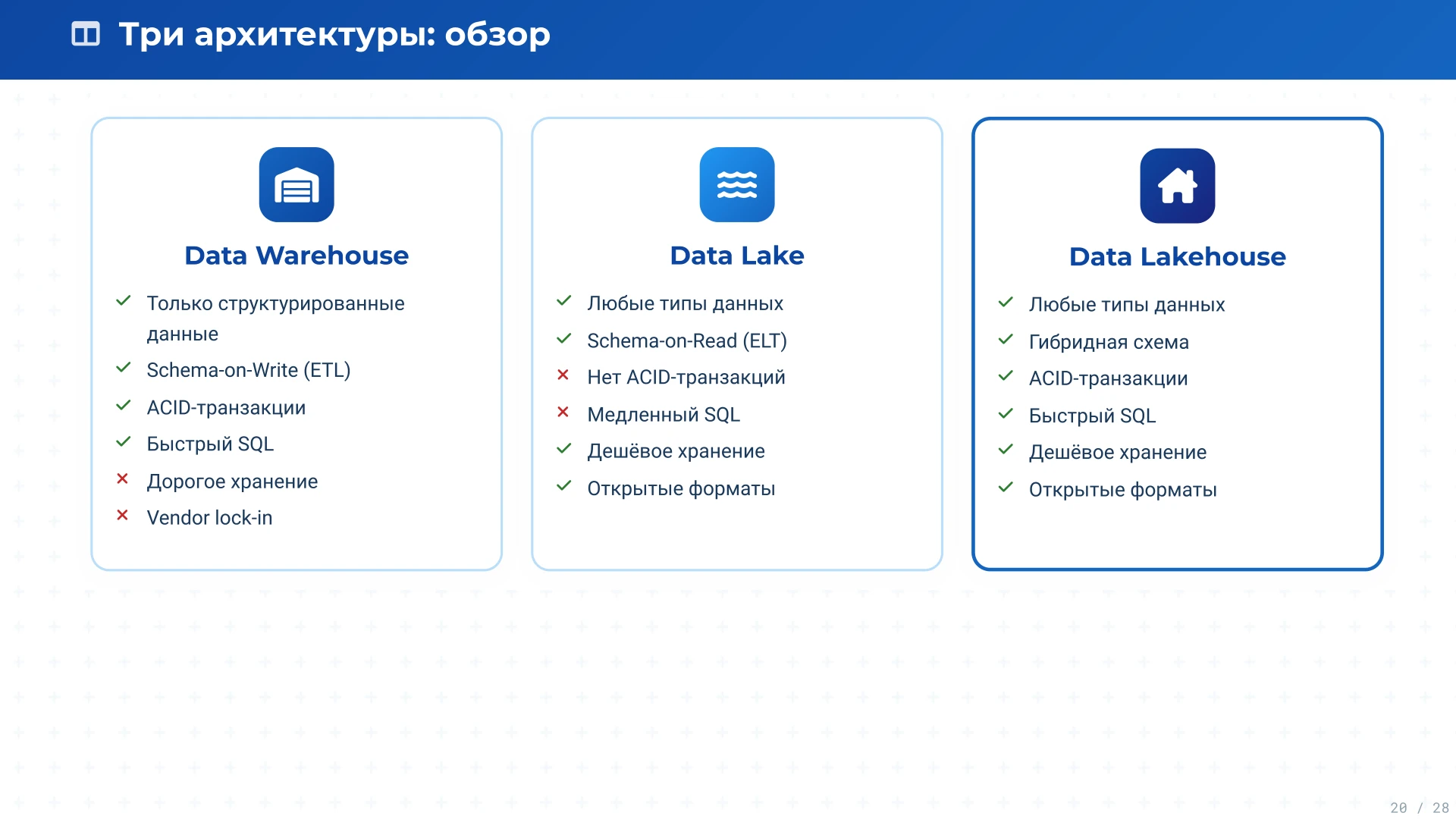The width and height of the screenshot is (1456, 819).
Task: Click red cross beside Медленный SQL
Action: [x=563, y=412]
